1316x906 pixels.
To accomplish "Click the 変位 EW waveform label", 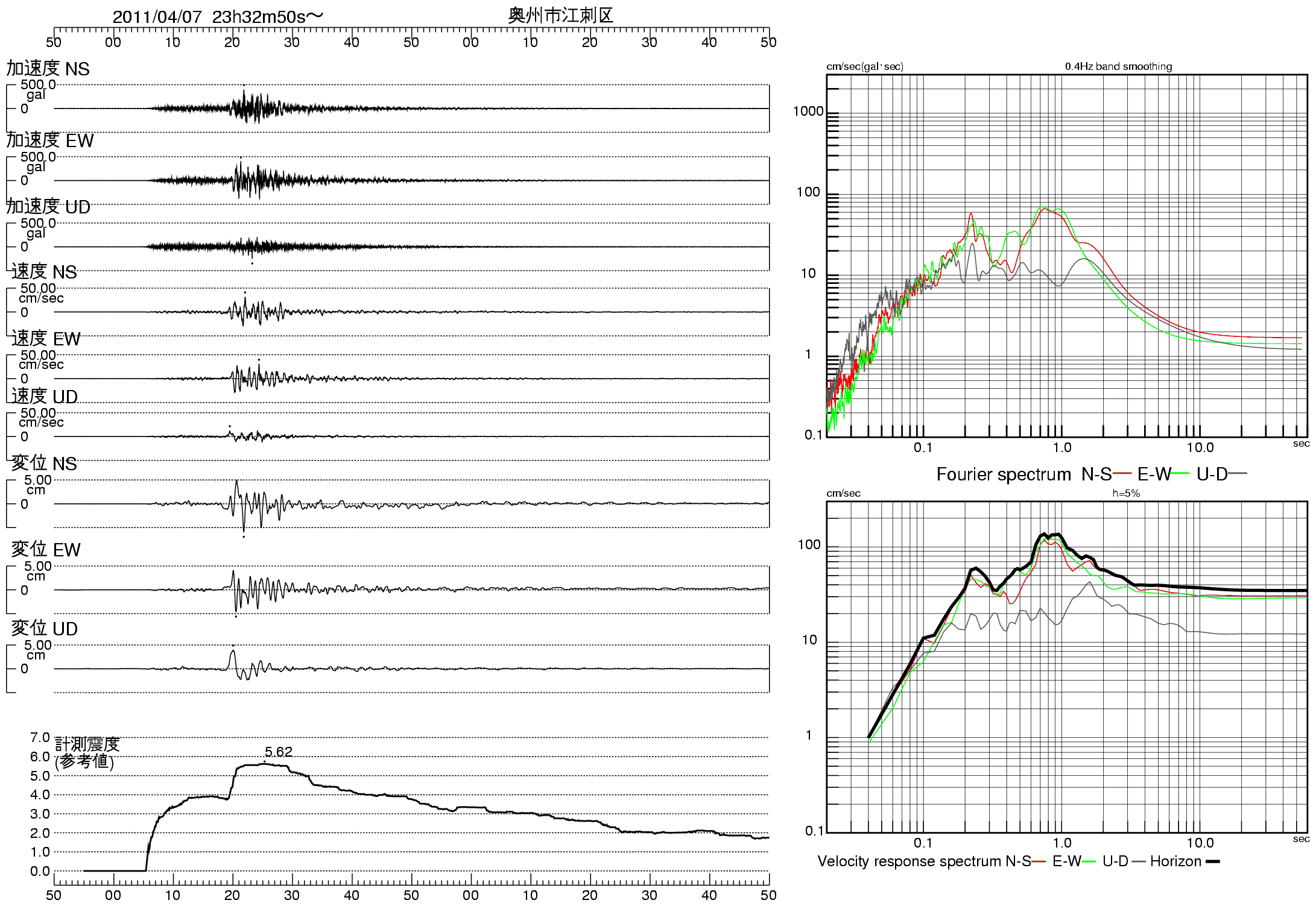I will coord(46,550).
